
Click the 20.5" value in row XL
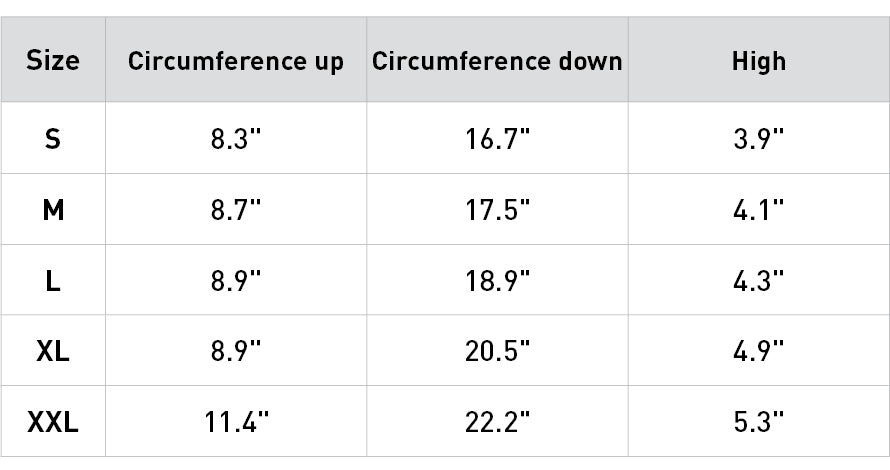tap(497, 351)
